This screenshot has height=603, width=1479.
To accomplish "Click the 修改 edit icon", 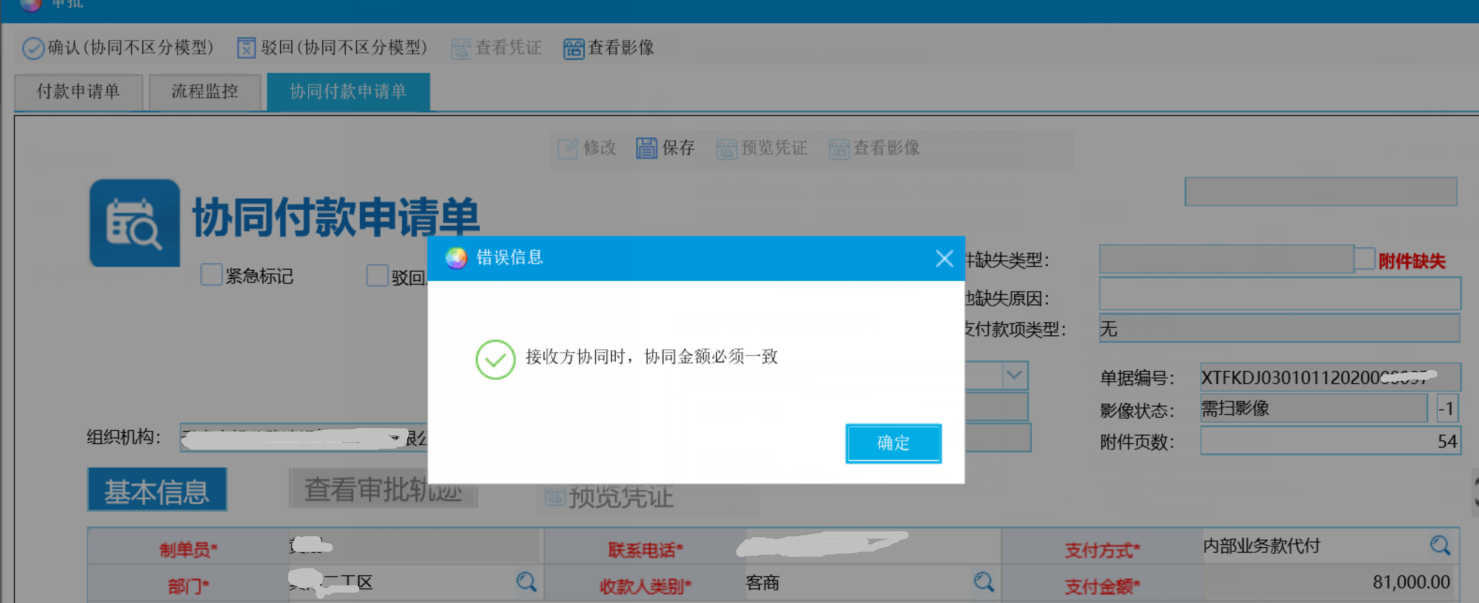I will pos(568,148).
